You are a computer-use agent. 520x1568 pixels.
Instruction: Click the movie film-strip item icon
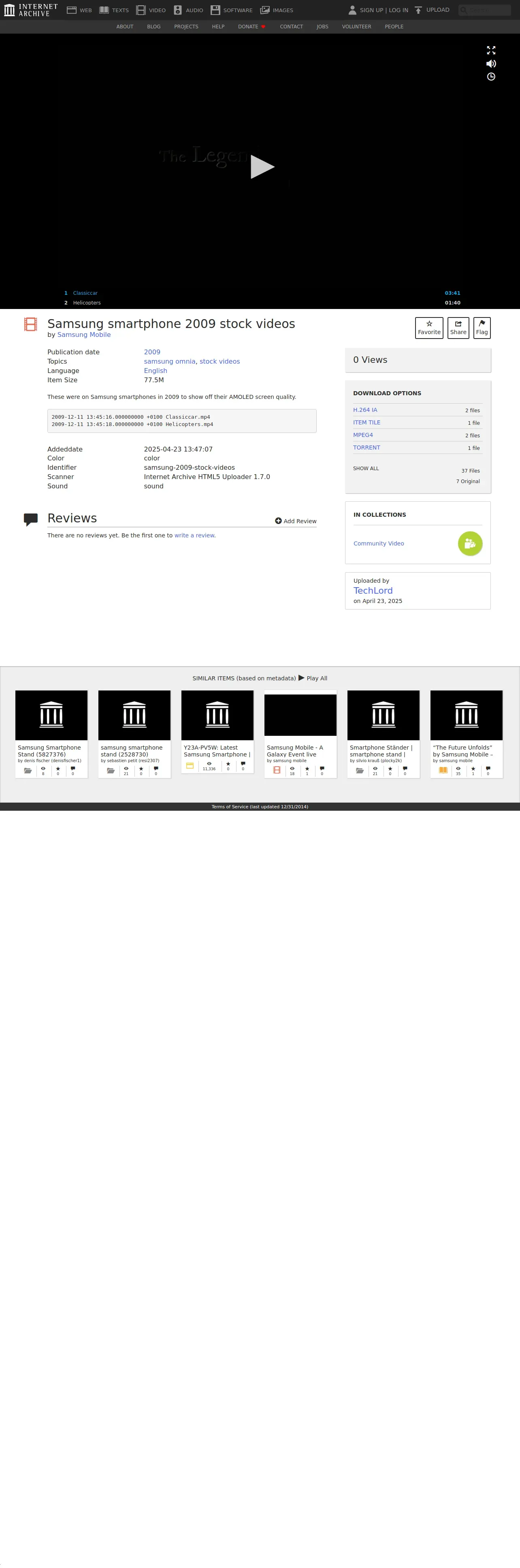point(30,324)
